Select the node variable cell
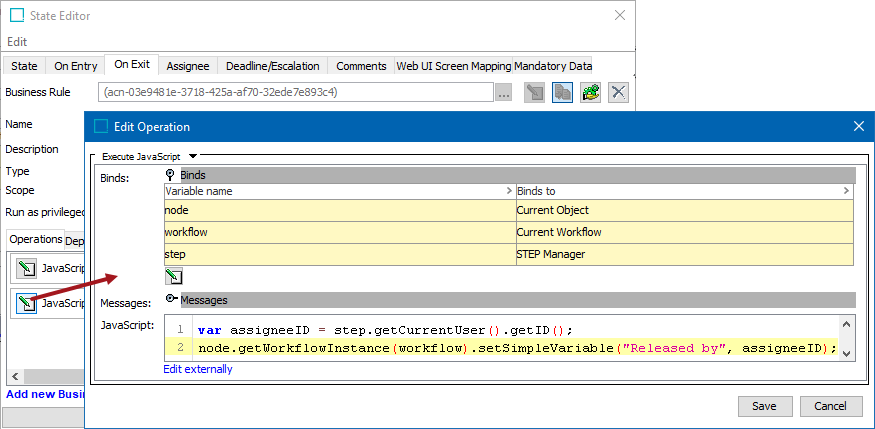 [340, 210]
